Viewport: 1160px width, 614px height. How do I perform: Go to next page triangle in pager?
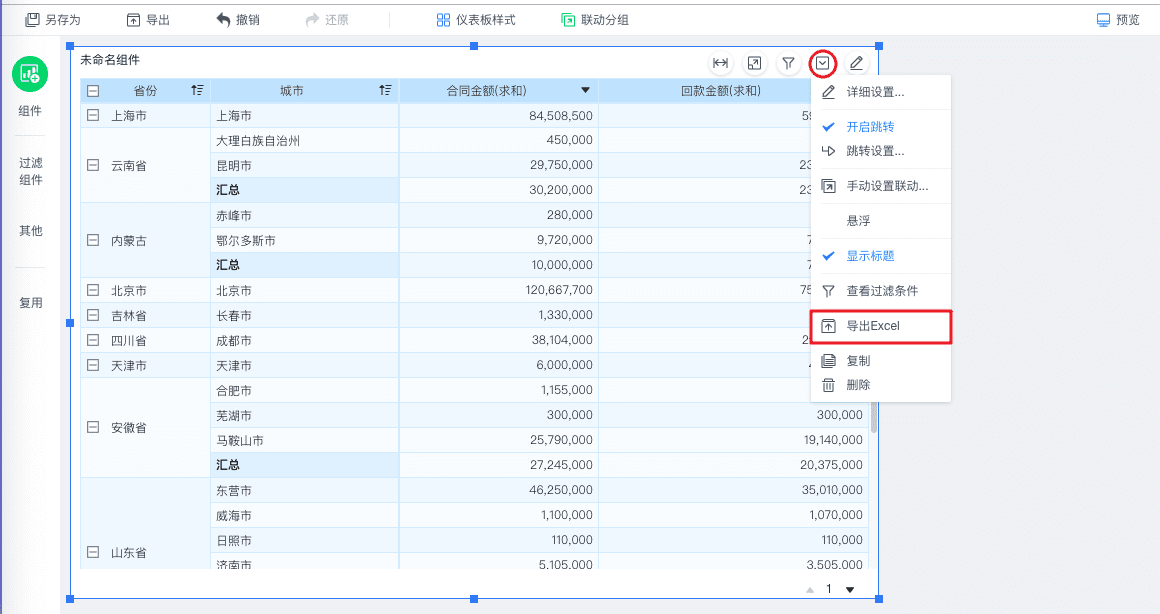[850, 590]
